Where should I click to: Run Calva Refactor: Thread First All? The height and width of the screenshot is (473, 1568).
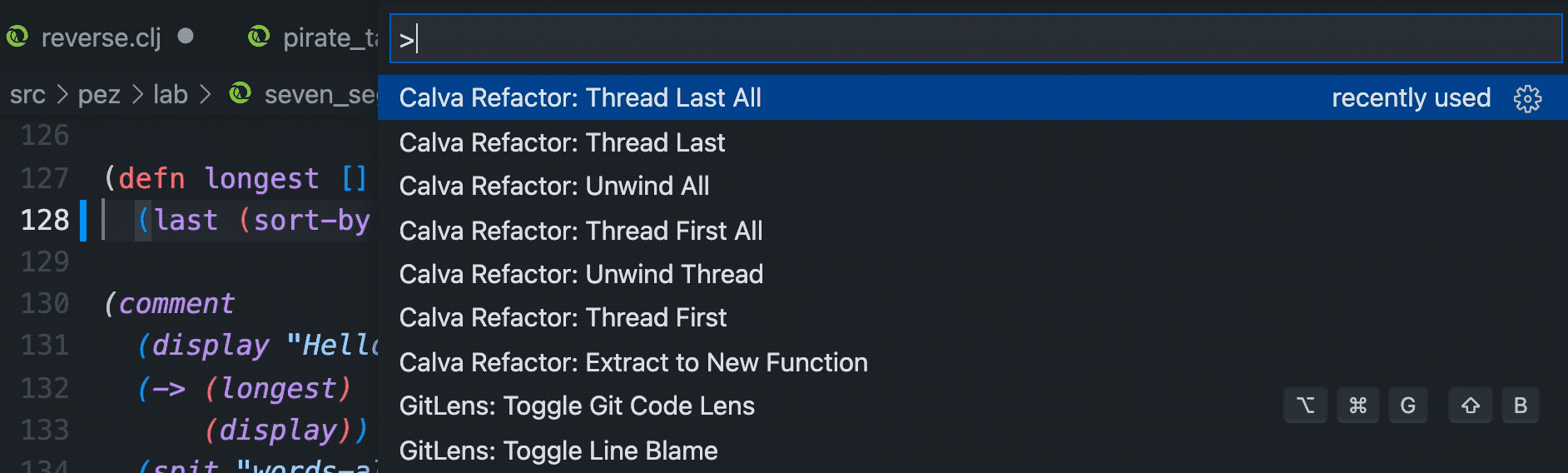tap(581, 231)
